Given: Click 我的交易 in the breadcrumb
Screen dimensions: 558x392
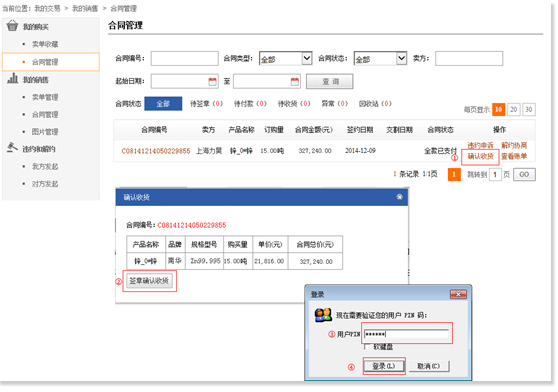Looking at the screenshot, I should tap(47, 9).
